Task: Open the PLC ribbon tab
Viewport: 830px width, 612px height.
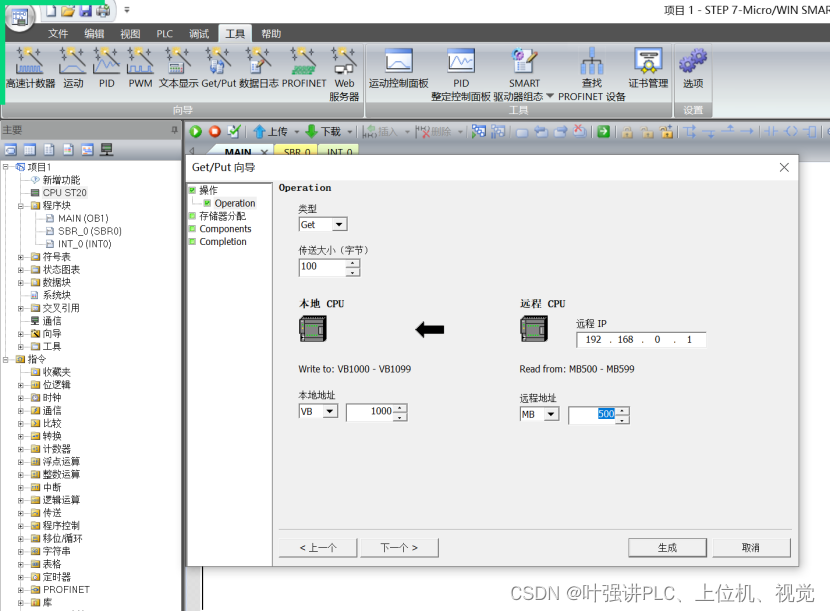Action: coord(165,34)
